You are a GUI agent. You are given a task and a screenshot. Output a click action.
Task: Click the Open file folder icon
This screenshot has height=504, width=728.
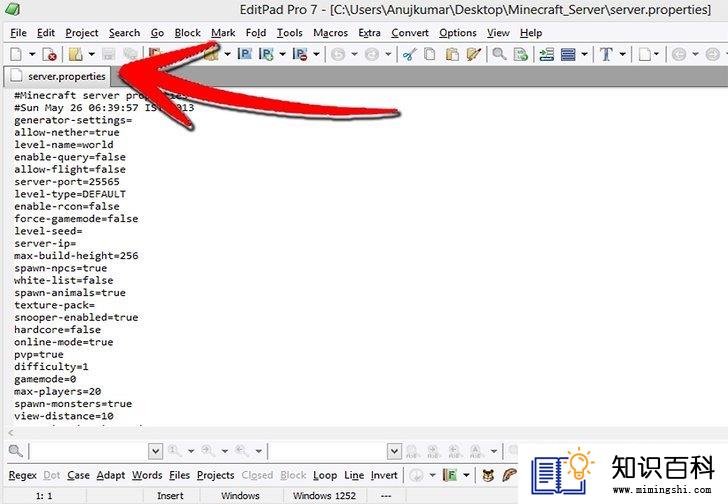click(76, 54)
